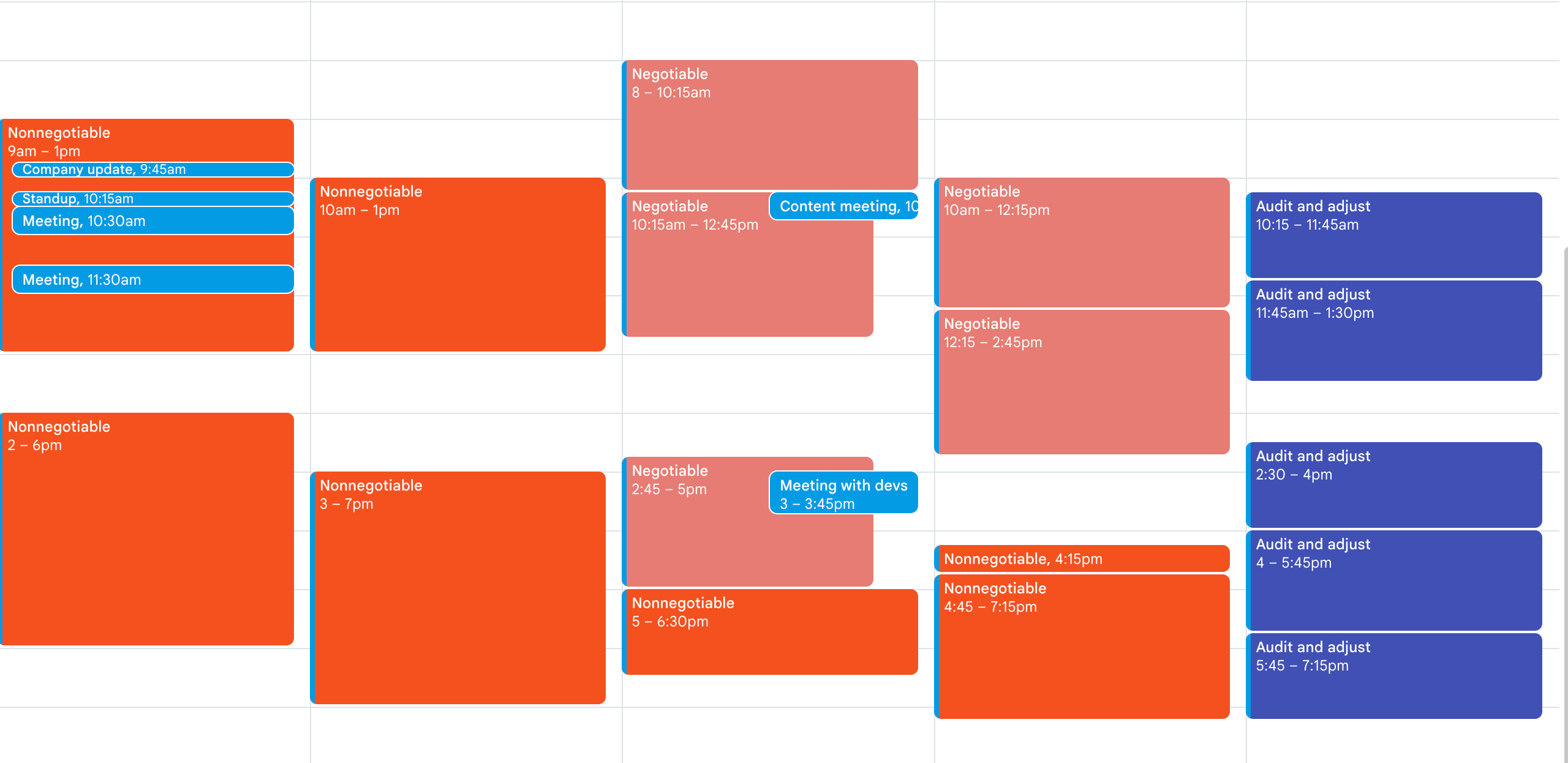The image size is (1568, 763).
Task: Select the Negotiable 12:15 – 2:45pm event
Action: click(1082, 382)
